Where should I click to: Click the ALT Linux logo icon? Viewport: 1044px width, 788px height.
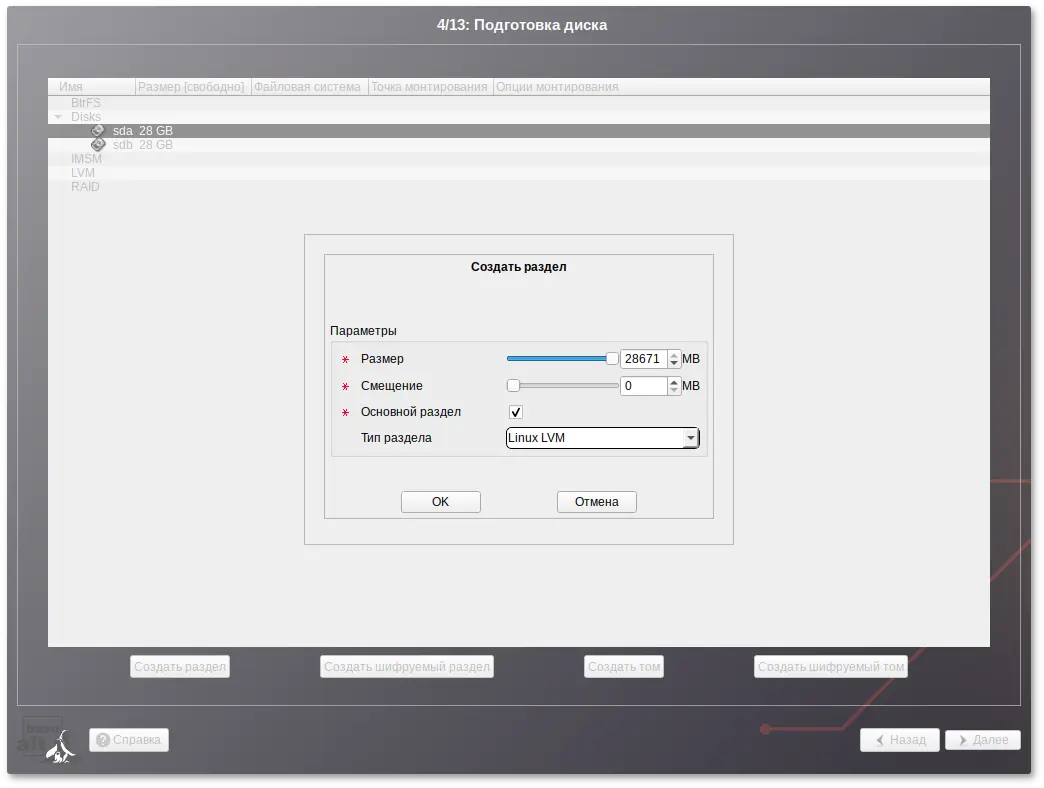point(60,747)
